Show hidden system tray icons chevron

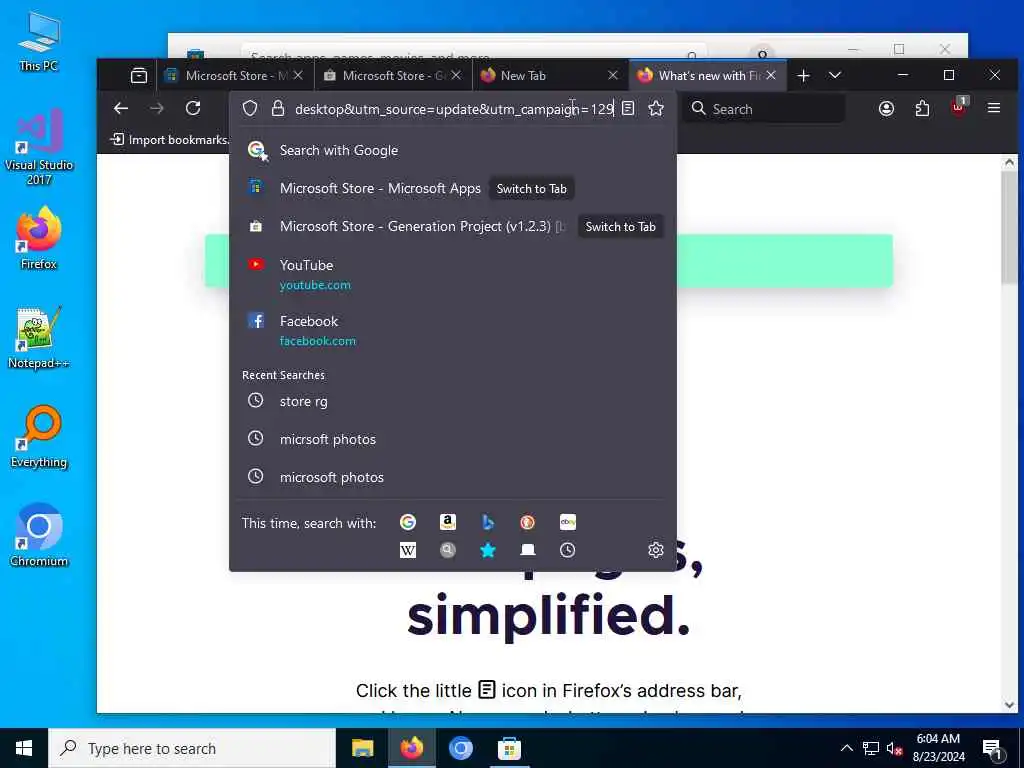click(x=846, y=748)
